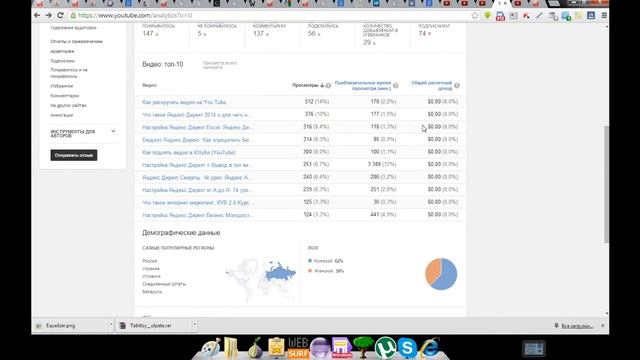Click the page vertical scrollbar thumb

[x=606, y=184]
